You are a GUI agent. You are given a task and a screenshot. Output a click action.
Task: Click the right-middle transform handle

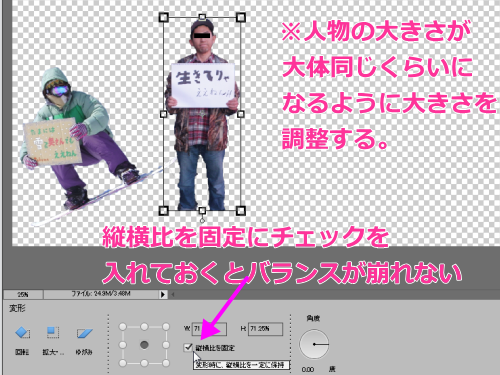click(x=241, y=114)
